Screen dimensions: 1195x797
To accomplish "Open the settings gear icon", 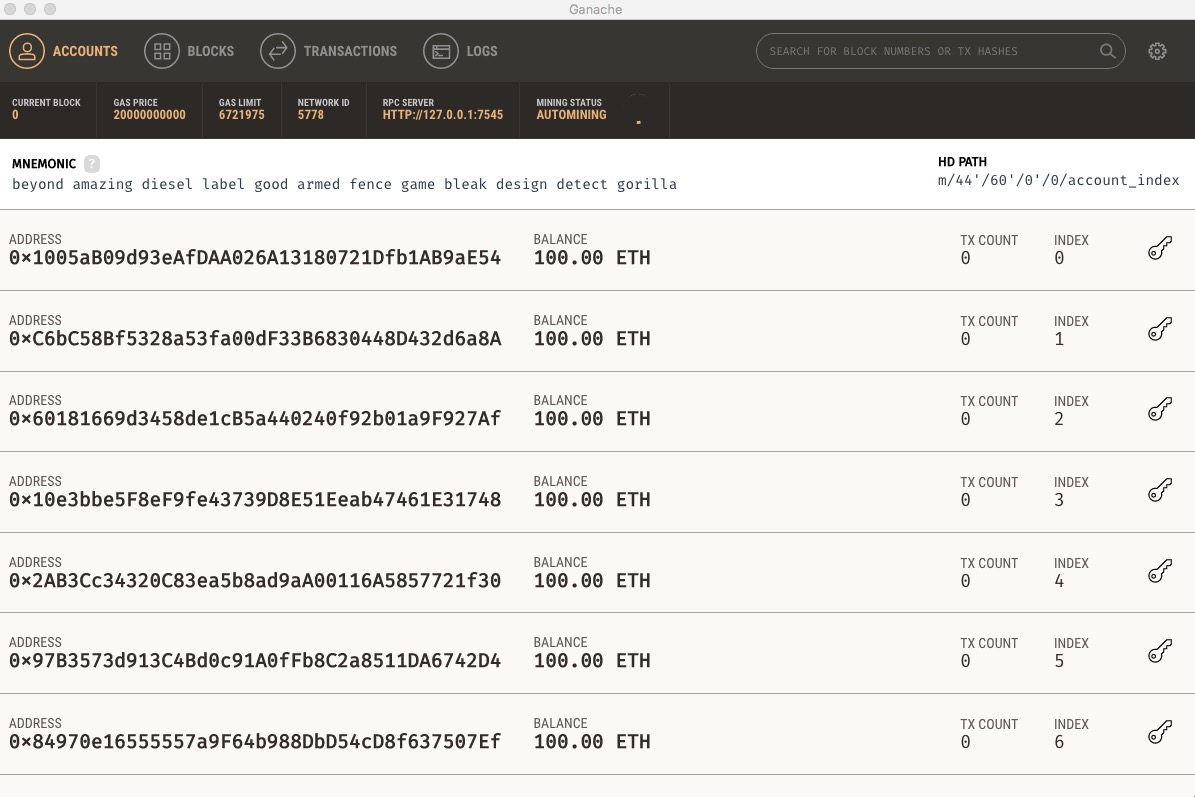I will point(1157,51).
